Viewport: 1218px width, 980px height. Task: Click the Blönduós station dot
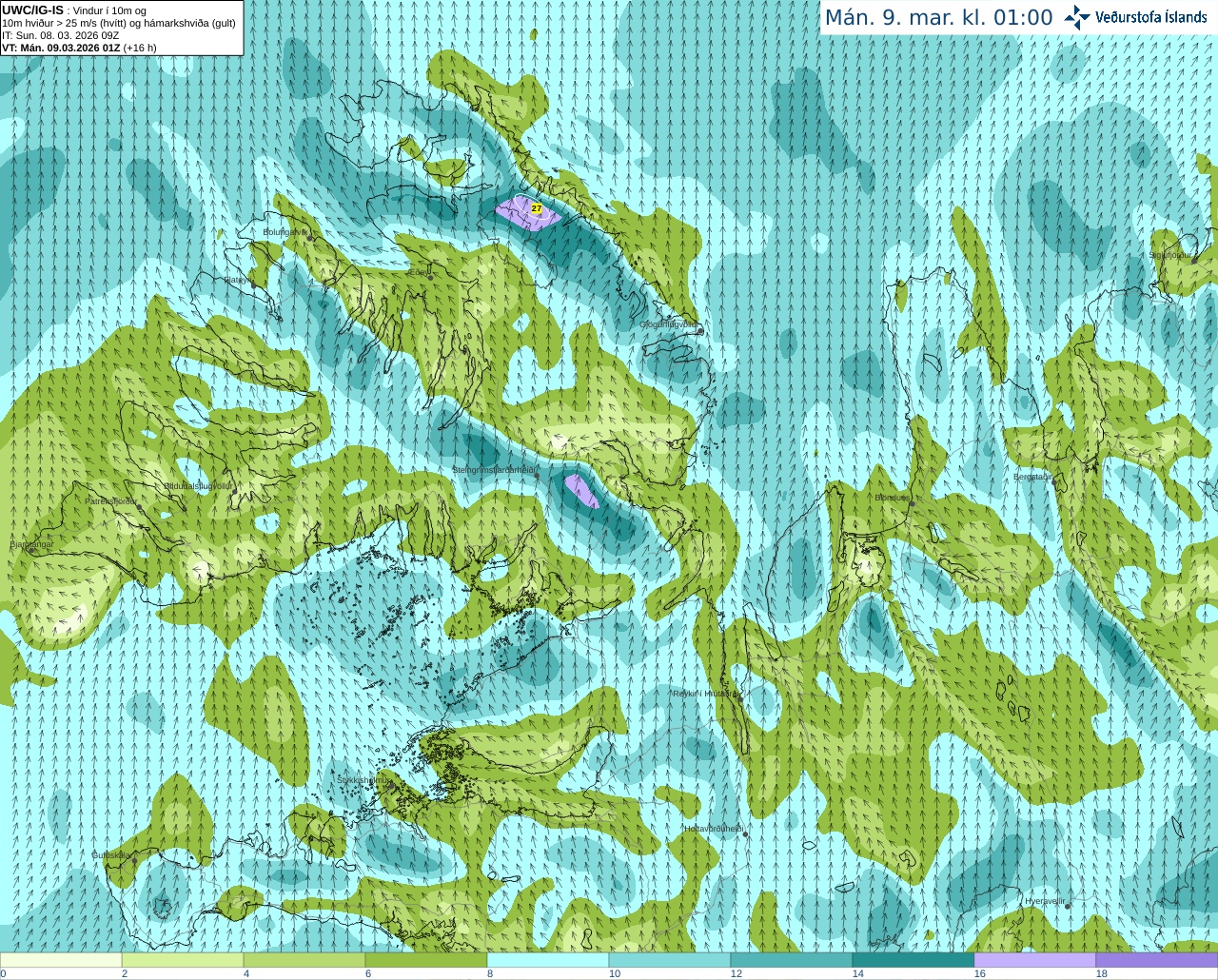pos(911,503)
